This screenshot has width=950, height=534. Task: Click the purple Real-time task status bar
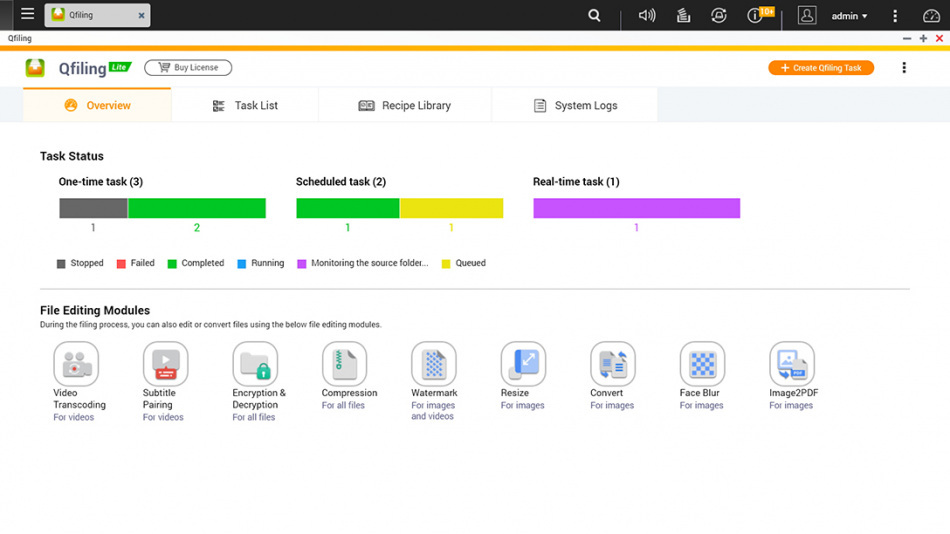pyautogui.click(x=636, y=208)
